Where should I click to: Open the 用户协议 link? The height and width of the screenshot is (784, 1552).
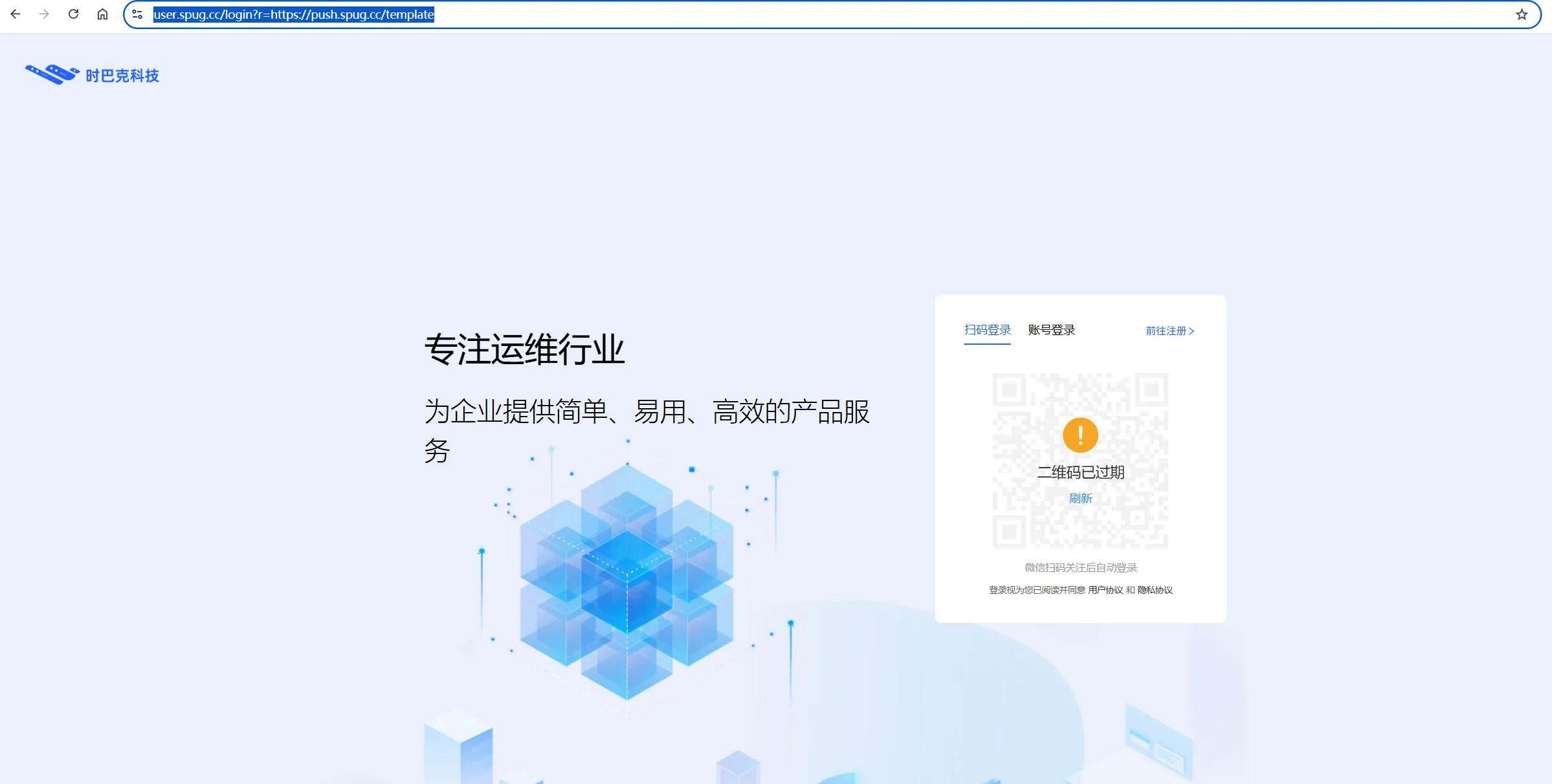coord(1105,590)
